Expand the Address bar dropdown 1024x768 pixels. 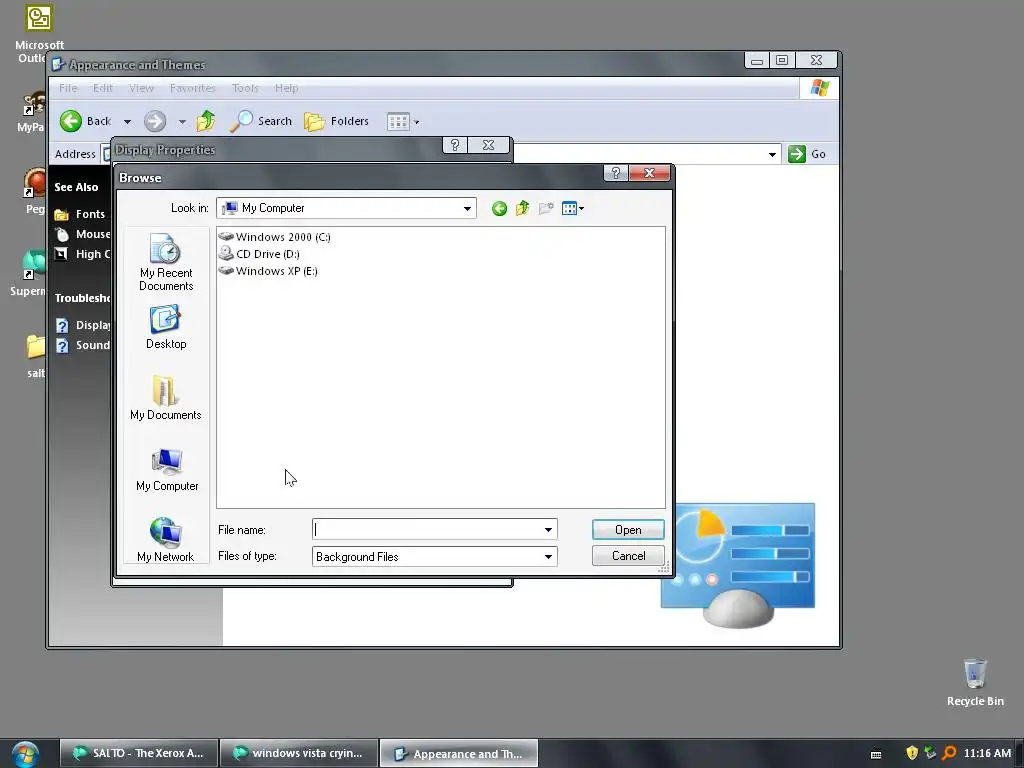772,154
